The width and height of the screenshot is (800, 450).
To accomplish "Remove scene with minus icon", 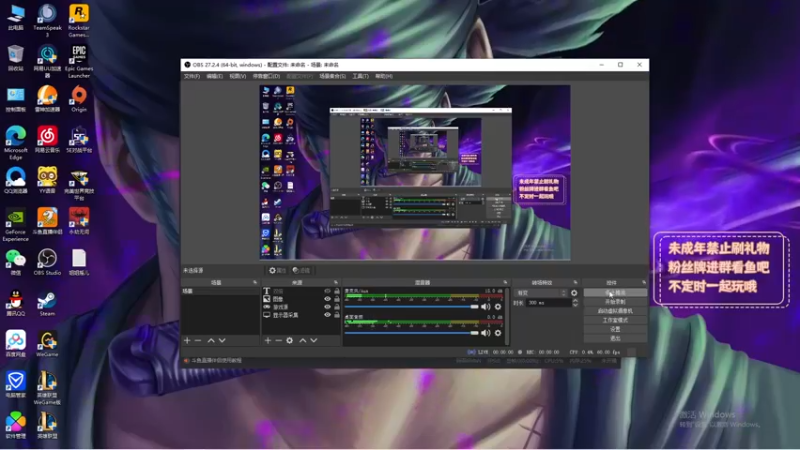I will 198,340.
